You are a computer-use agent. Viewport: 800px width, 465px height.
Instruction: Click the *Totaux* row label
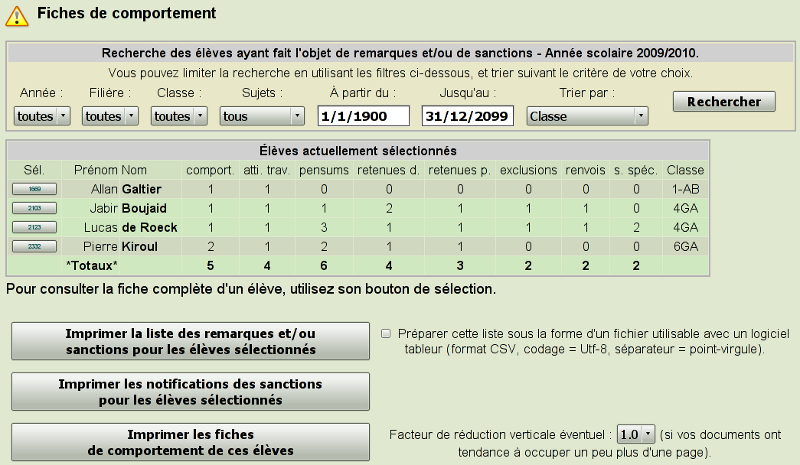92,266
